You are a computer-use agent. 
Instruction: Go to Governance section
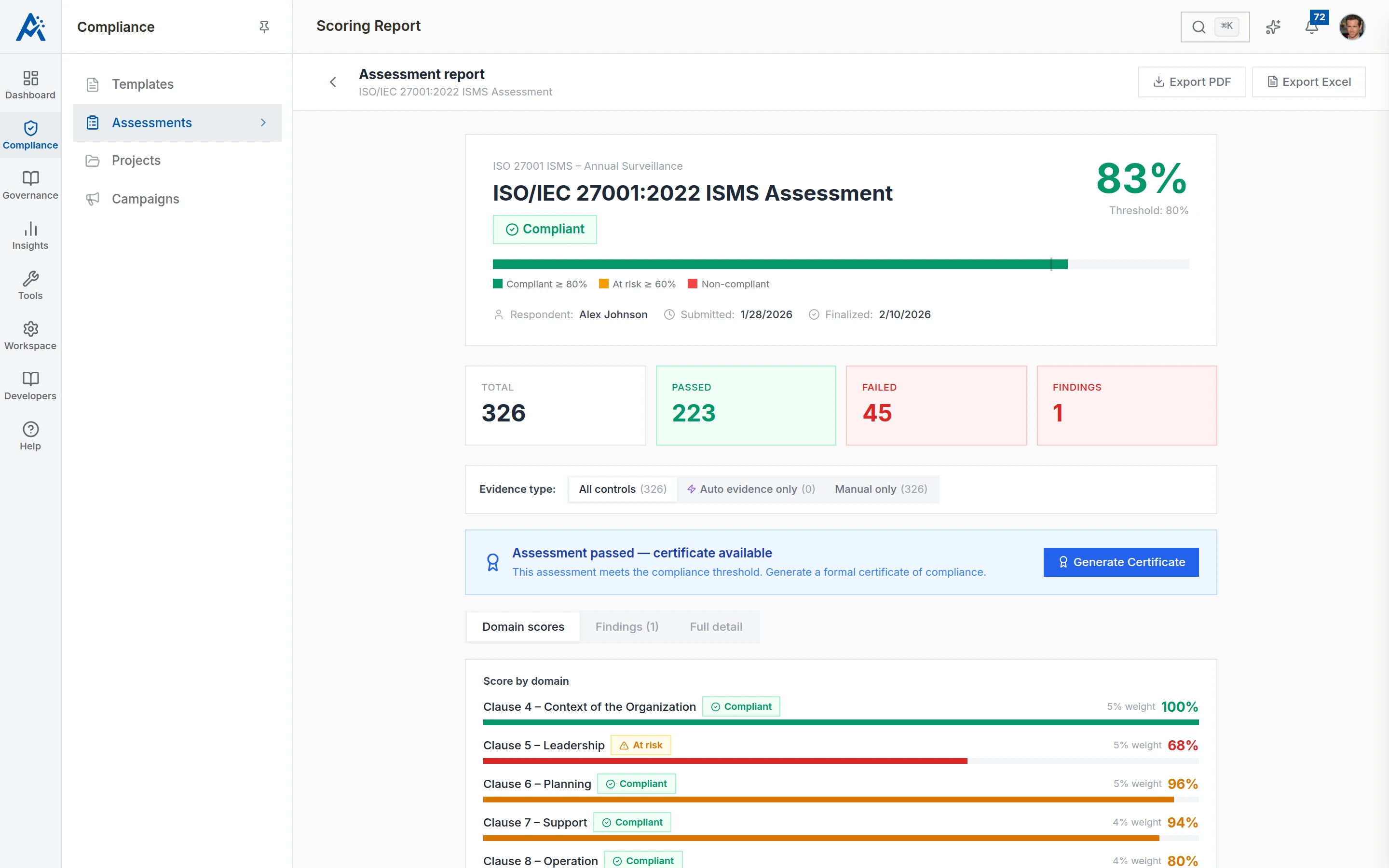point(30,186)
